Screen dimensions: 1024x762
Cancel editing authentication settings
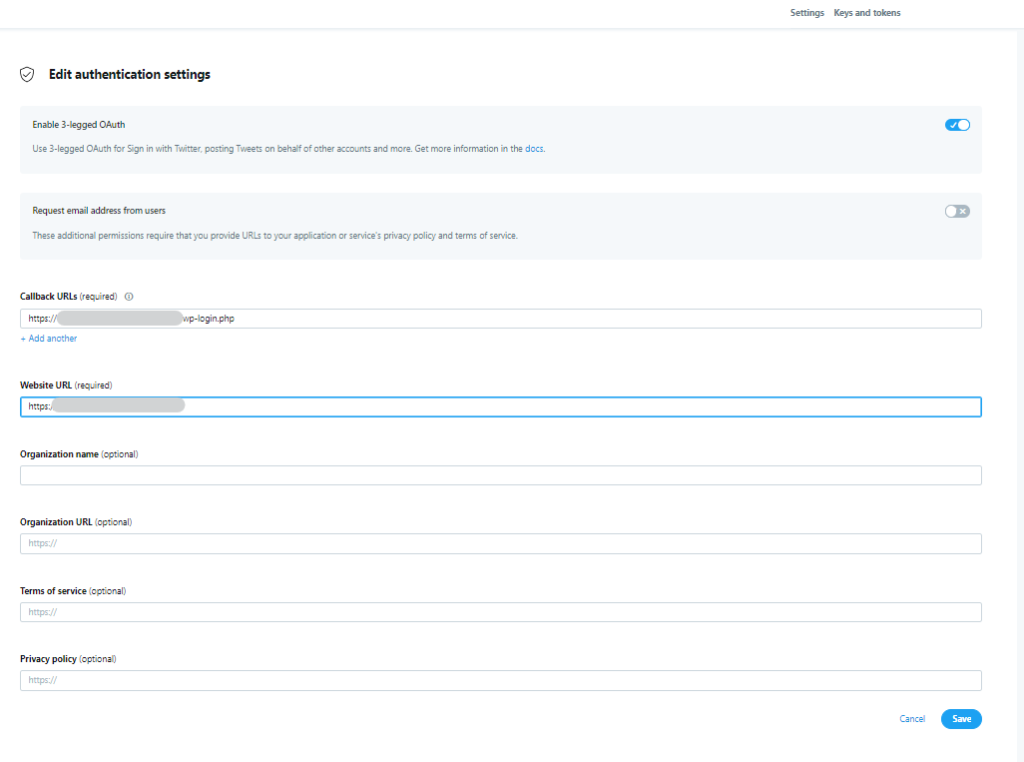pos(912,719)
